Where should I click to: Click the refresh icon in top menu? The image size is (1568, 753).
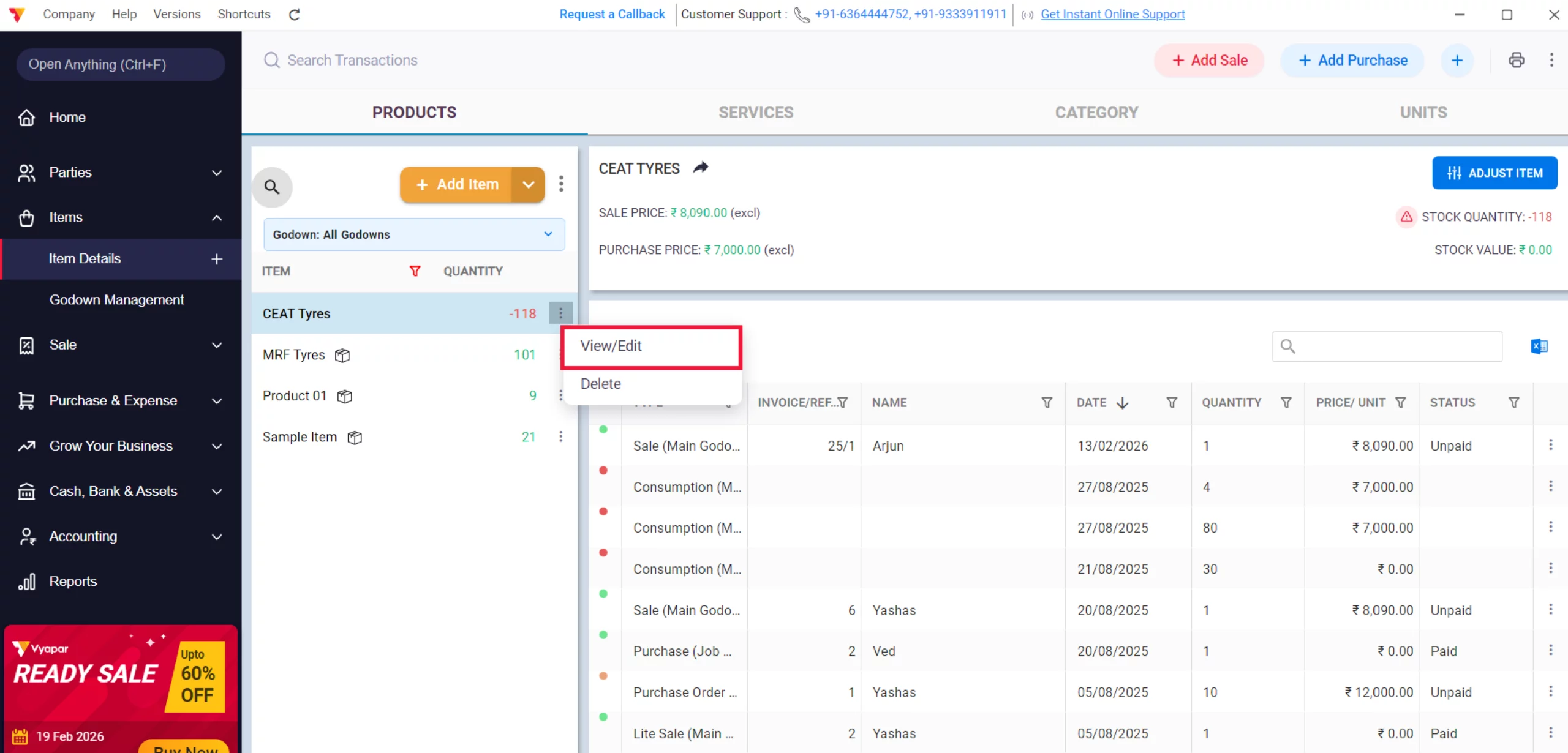(x=295, y=15)
